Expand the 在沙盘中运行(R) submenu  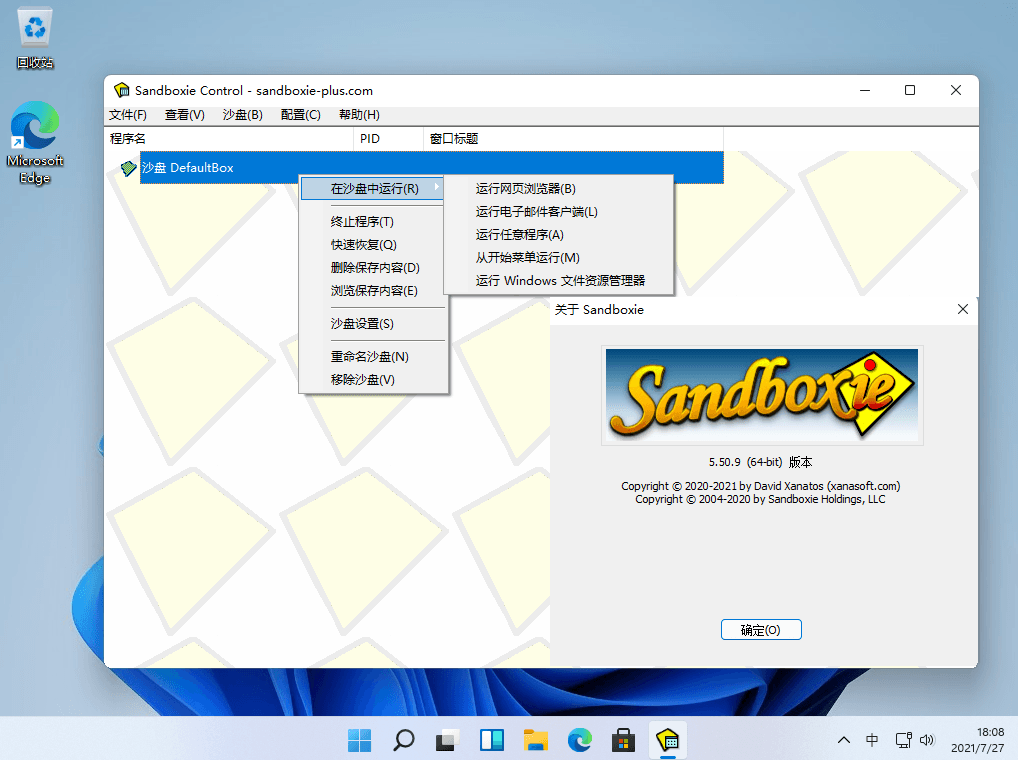[373, 189]
